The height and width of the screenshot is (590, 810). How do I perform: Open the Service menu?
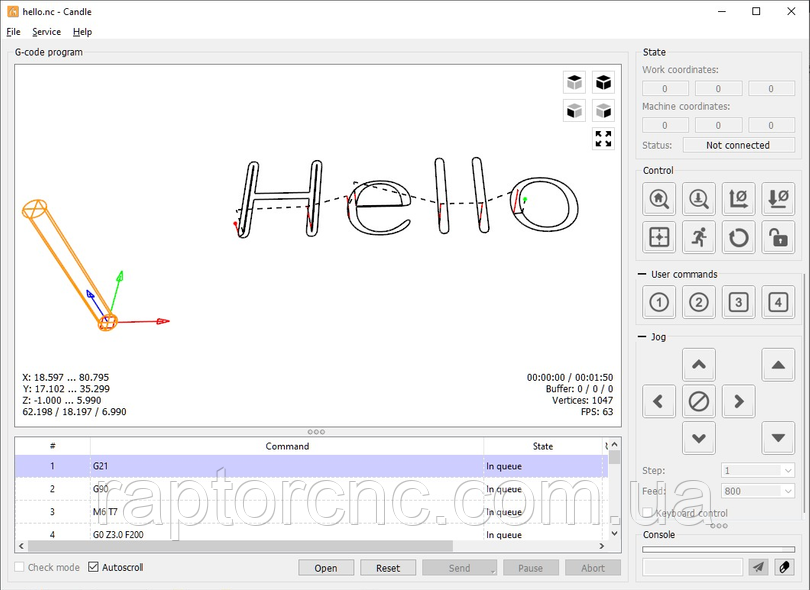pyautogui.click(x=46, y=32)
